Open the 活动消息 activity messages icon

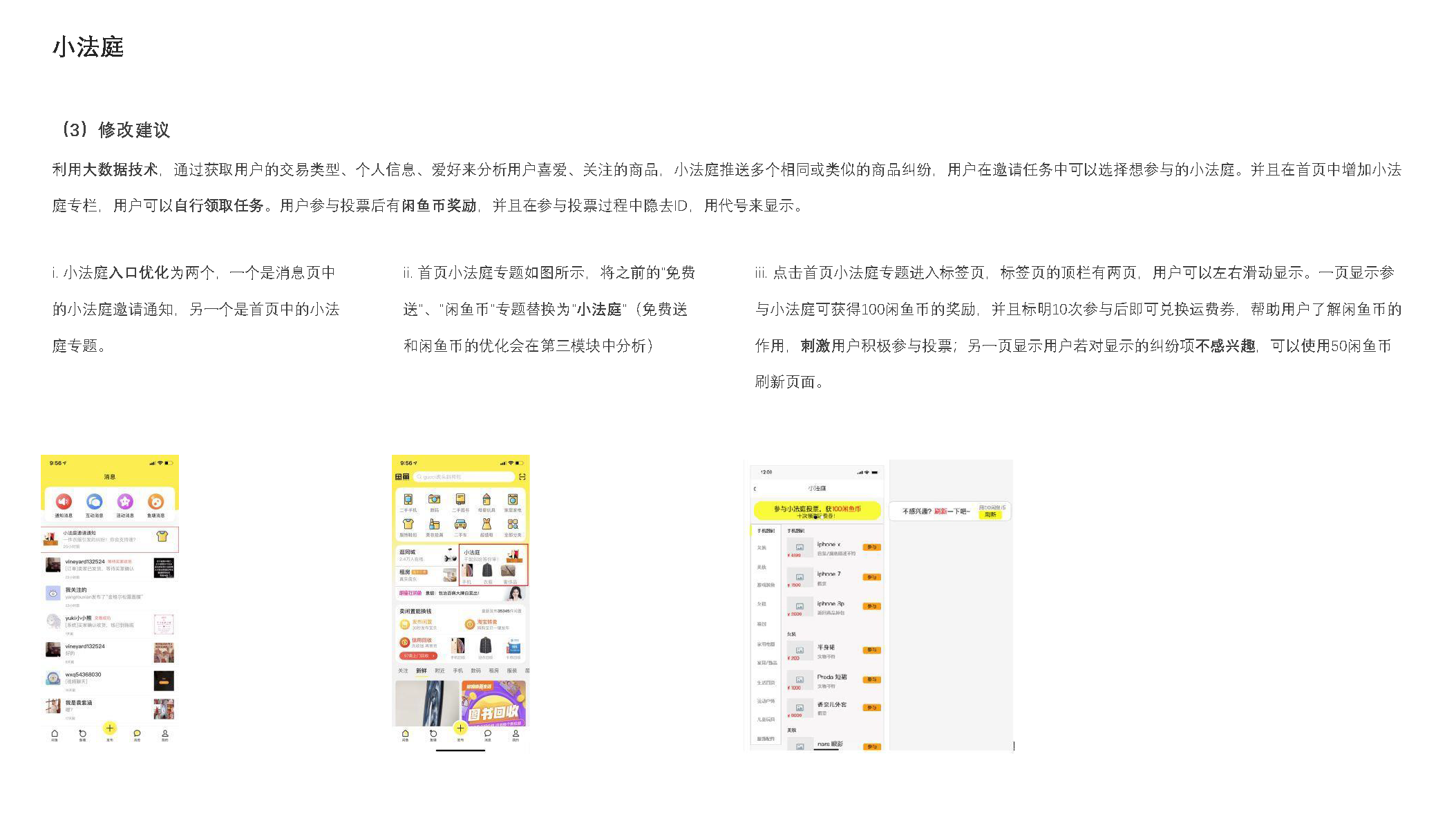126,502
